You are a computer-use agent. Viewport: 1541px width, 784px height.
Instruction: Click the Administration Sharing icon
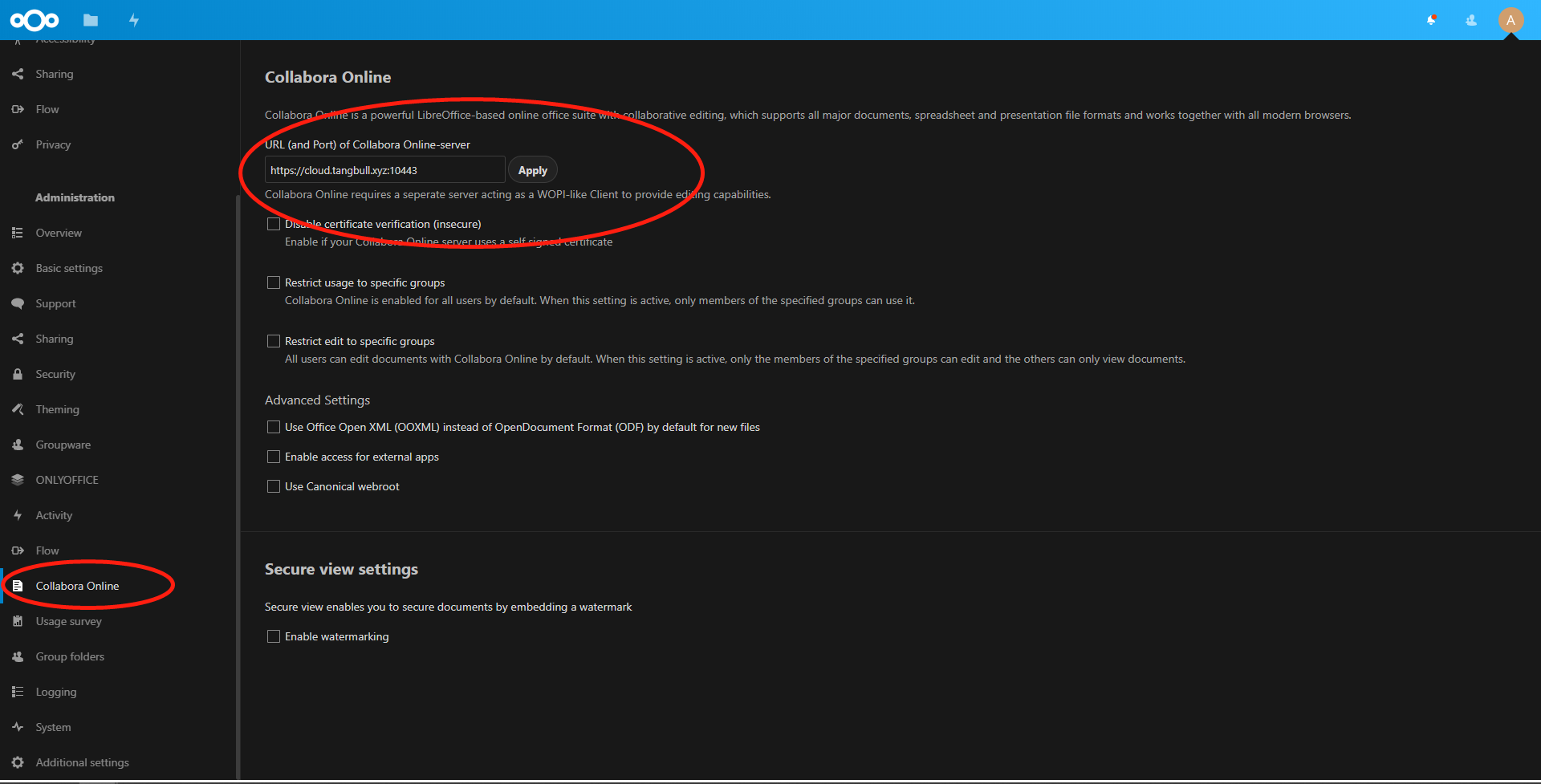tap(18, 339)
